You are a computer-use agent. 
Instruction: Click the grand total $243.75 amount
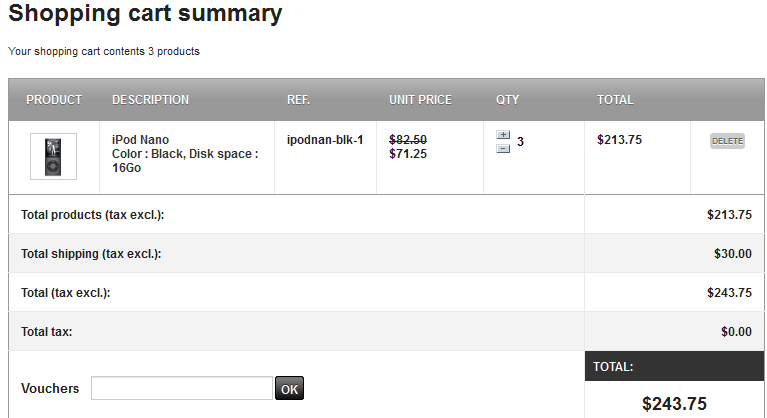674,404
